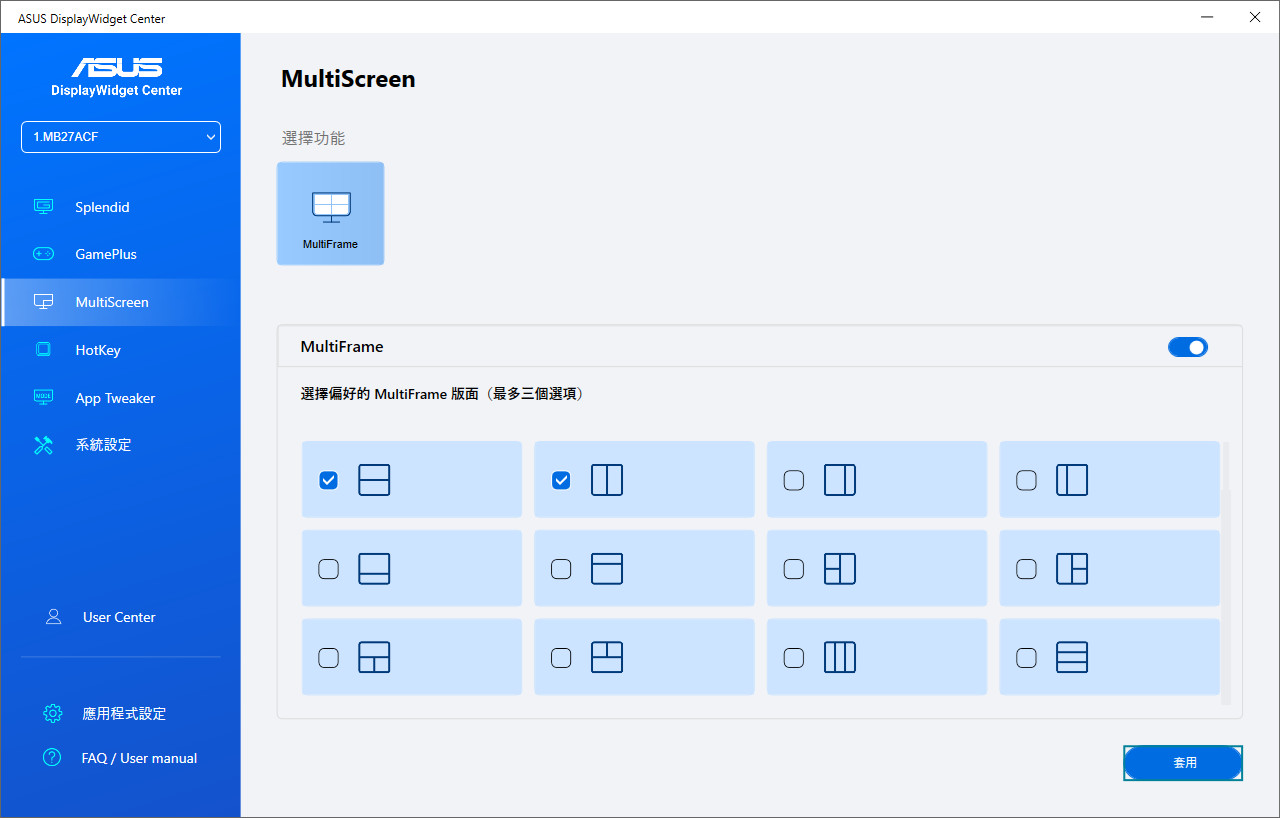Click the top-bottom equal split layout icon
Screen dimensions: 1280x818
point(374,480)
